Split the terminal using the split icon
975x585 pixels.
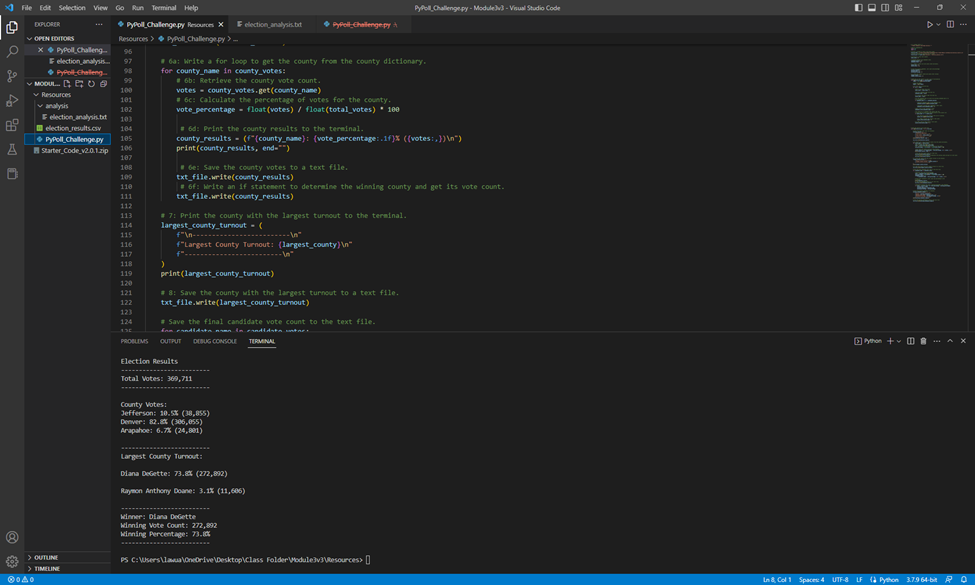click(x=911, y=341)
